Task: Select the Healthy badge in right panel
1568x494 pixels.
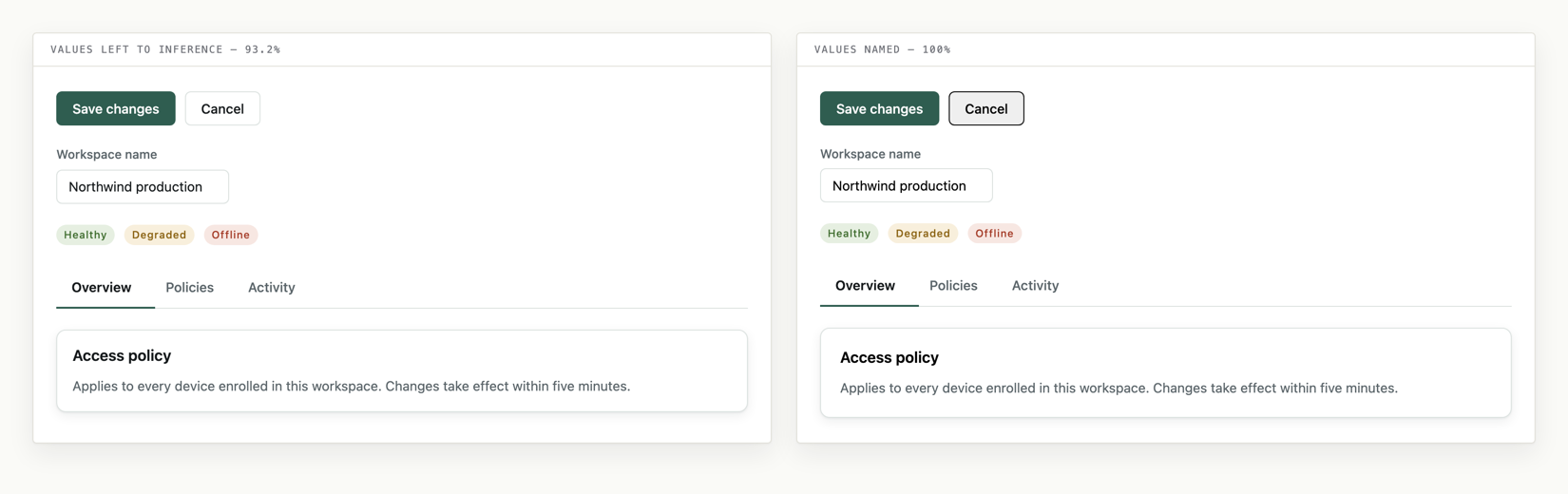Action: point(850,233)
